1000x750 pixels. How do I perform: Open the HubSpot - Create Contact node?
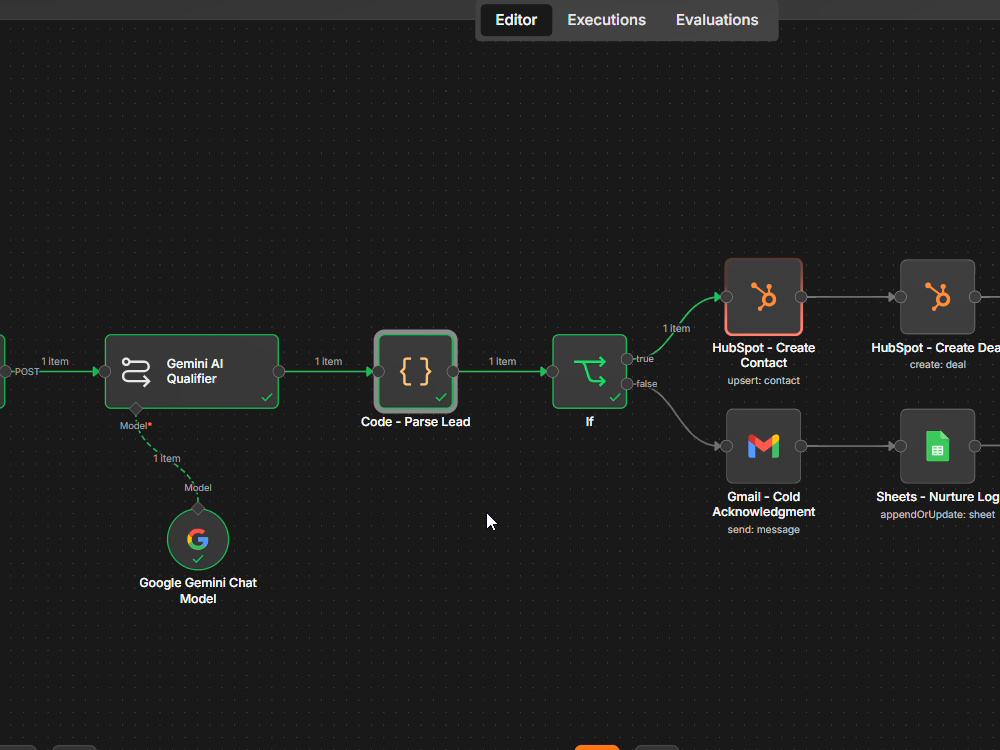(x=763, y=297)
